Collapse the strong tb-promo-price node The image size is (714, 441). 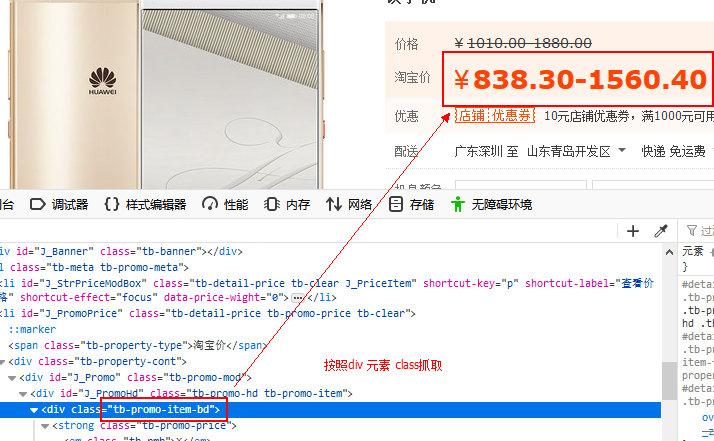point(45,426)
